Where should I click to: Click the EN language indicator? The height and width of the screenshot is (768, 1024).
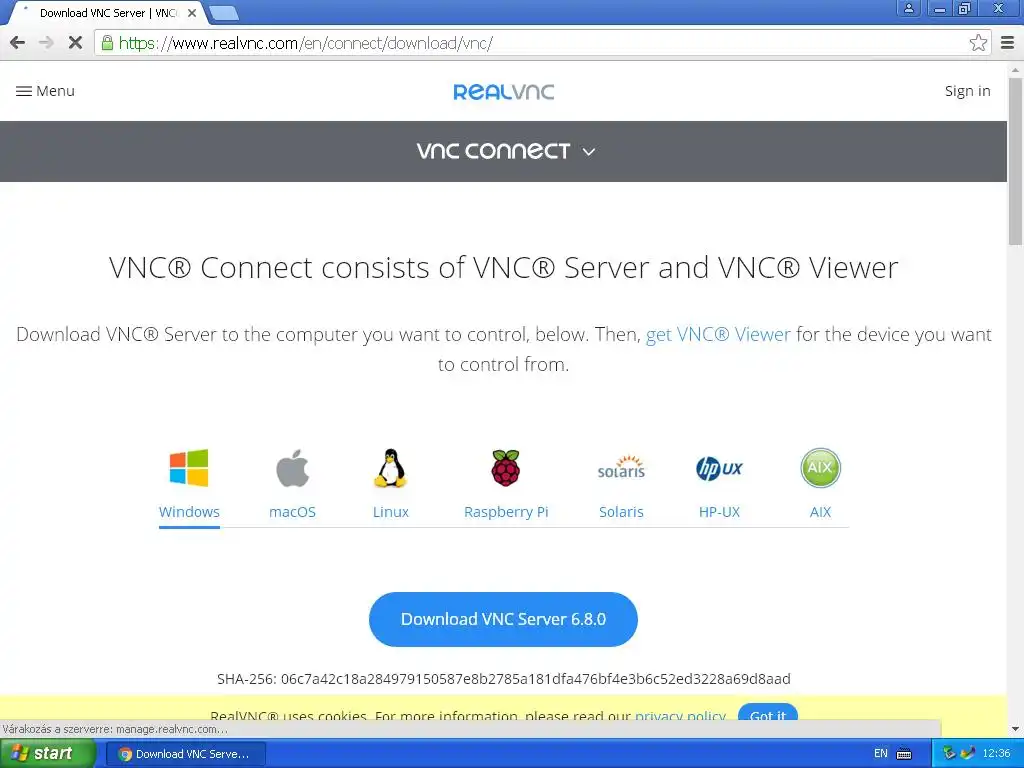(880, 754)
